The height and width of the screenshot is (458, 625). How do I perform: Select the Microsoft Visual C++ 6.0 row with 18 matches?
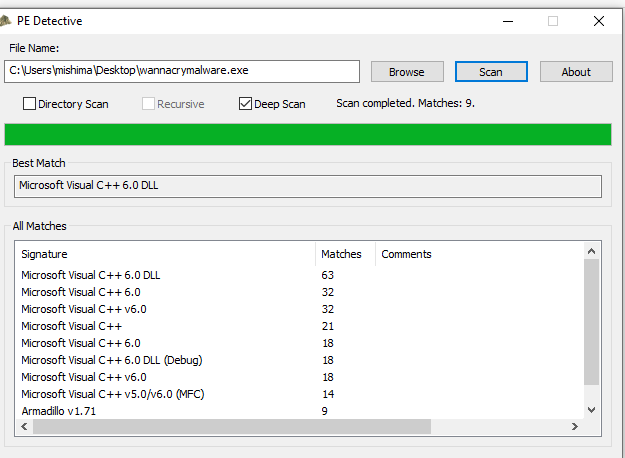click(x=299, y=343)
